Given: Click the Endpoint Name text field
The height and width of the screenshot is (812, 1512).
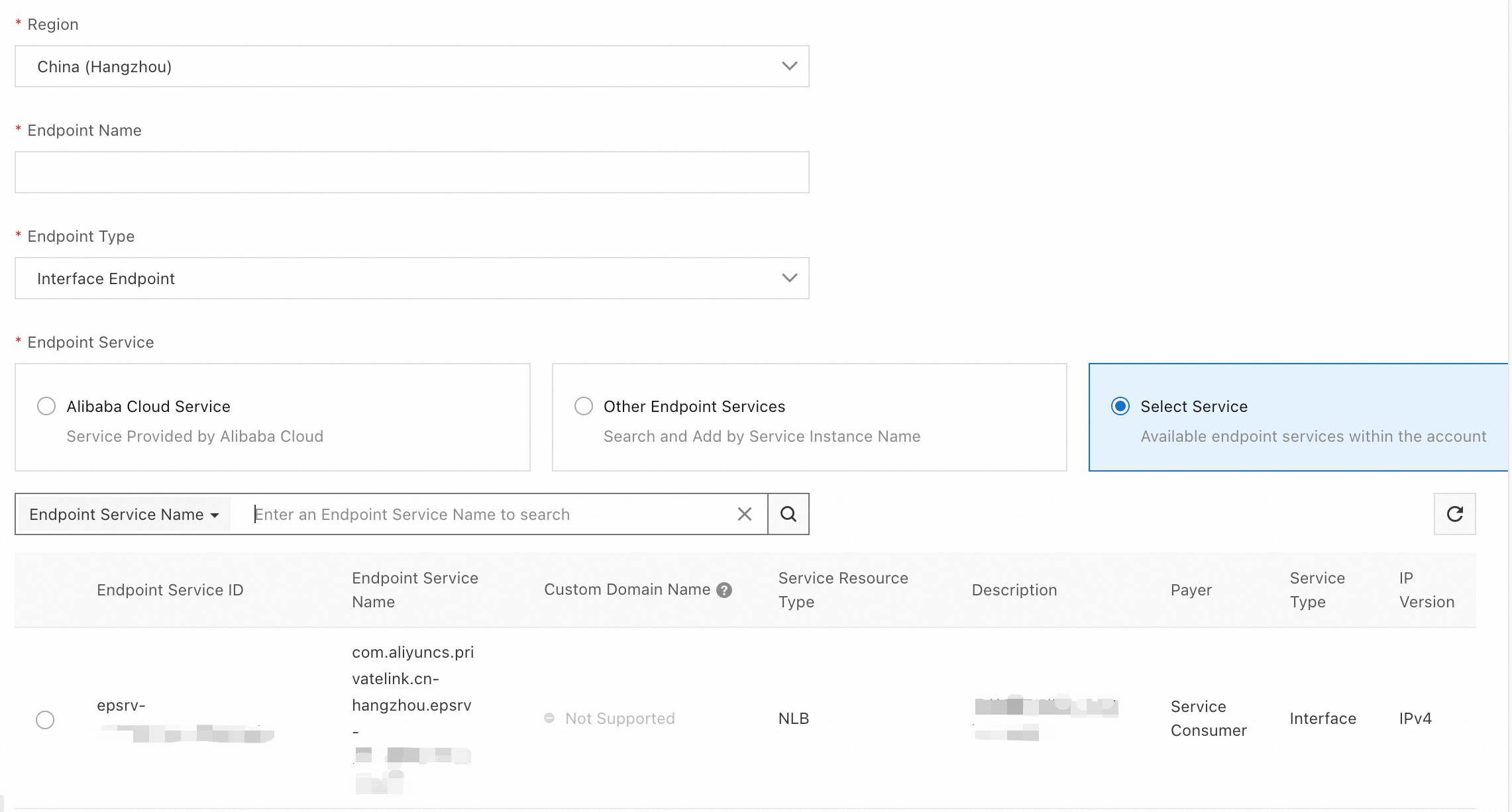Looking at the screenshot, I should [x=411, y=172].
